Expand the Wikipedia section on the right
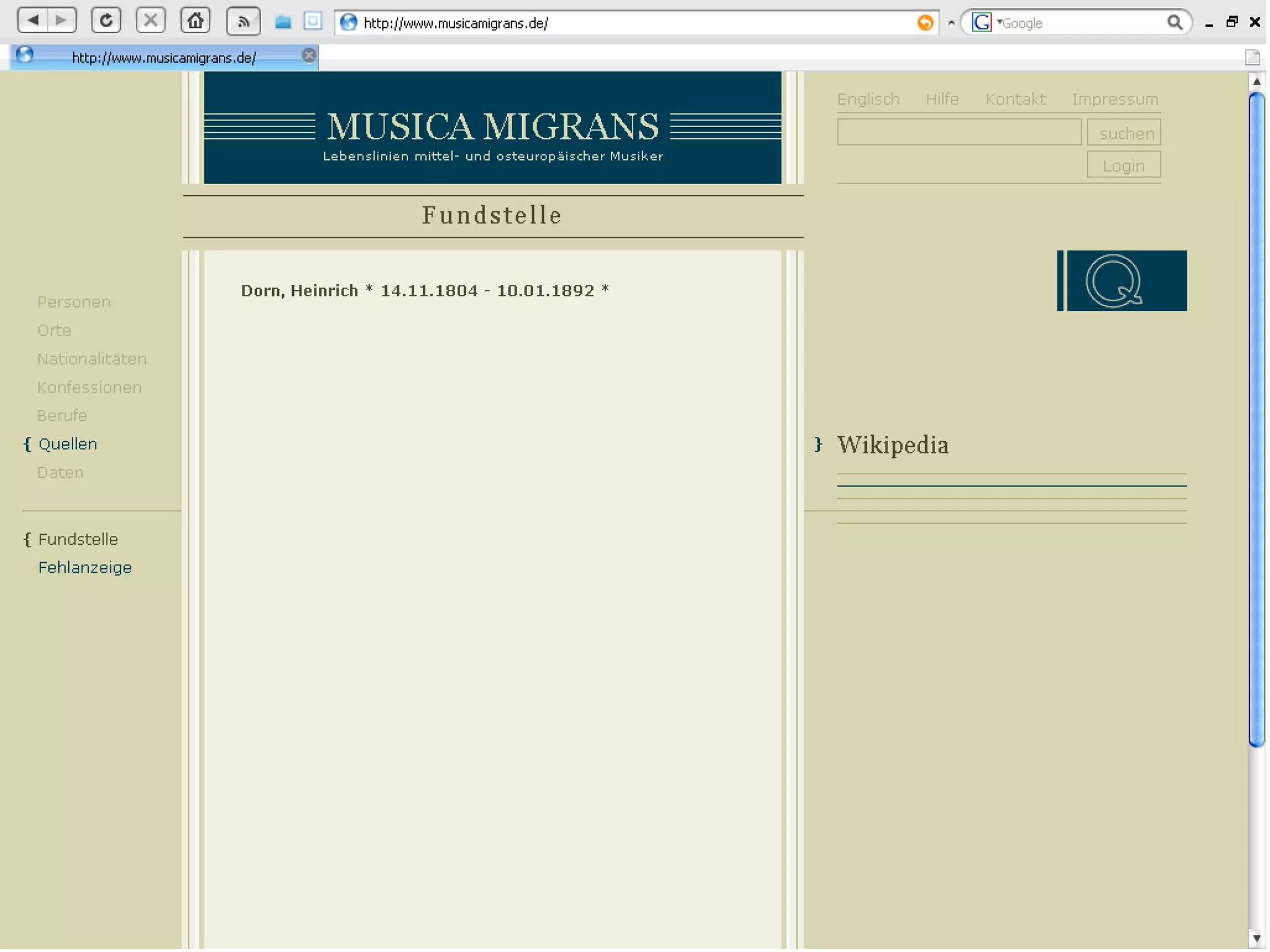 tap(892, 445)
